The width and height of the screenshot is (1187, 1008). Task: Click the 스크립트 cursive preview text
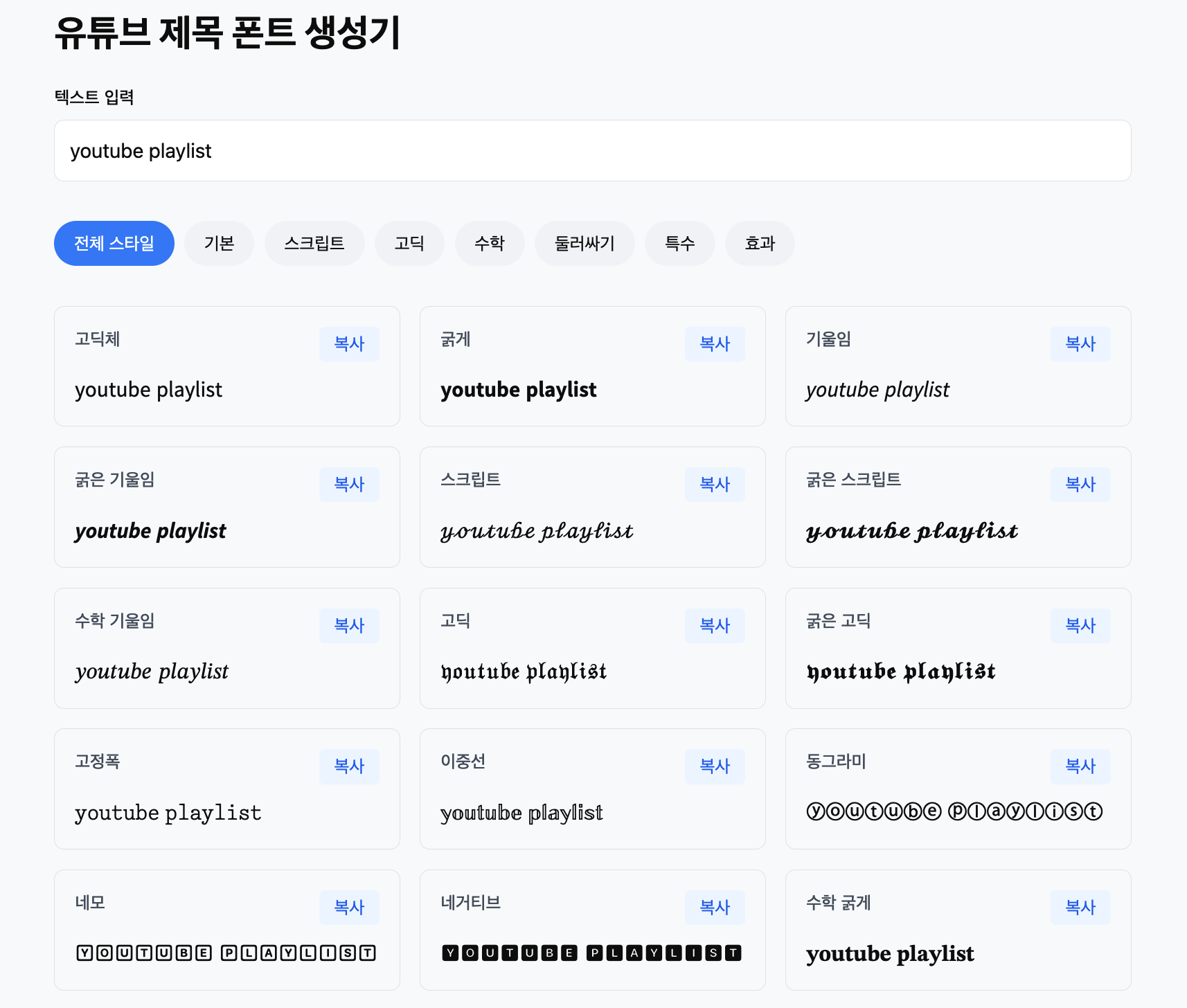tap(537, 532)
